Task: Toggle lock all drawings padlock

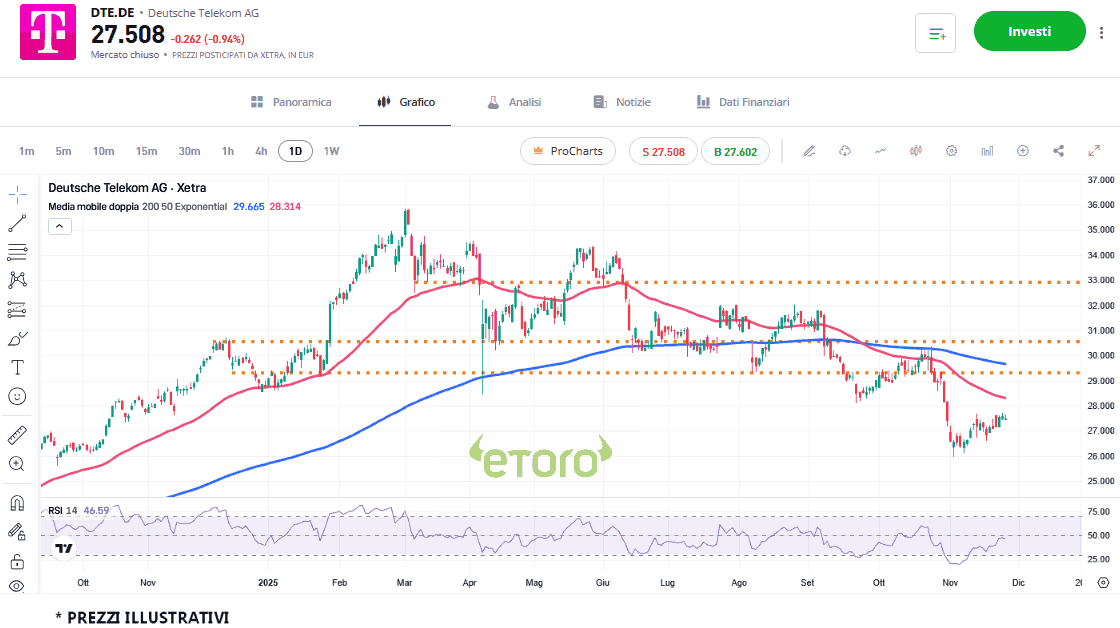Action: point(17,560)
